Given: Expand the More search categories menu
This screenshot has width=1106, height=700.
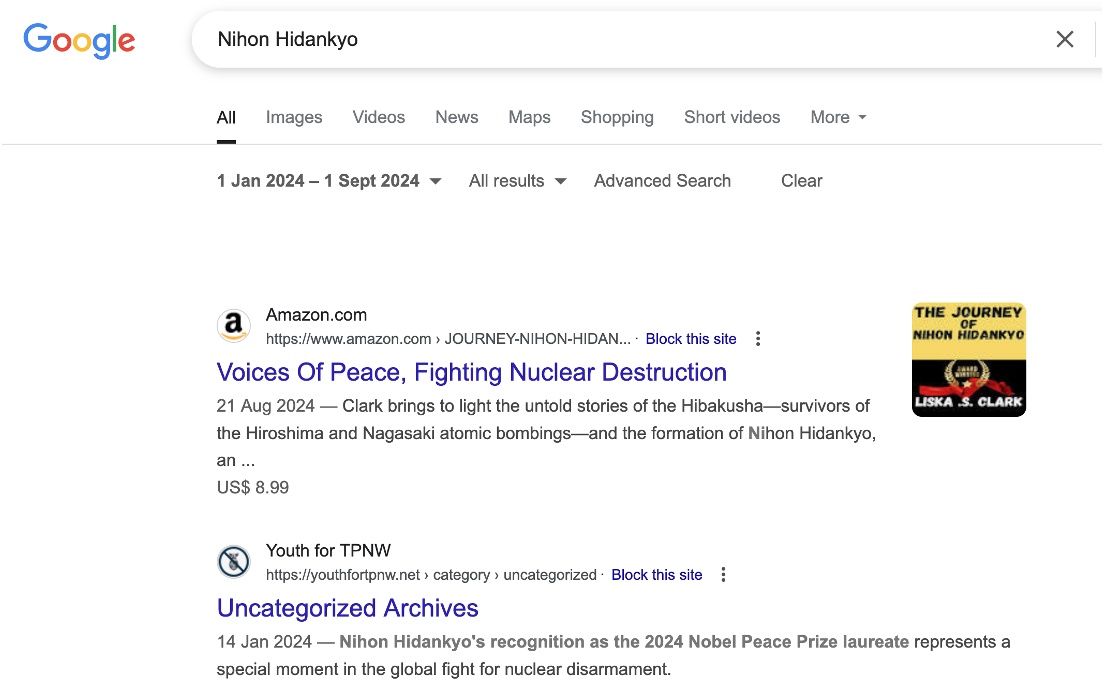Looking at the screenshot, I should (838, 117).
